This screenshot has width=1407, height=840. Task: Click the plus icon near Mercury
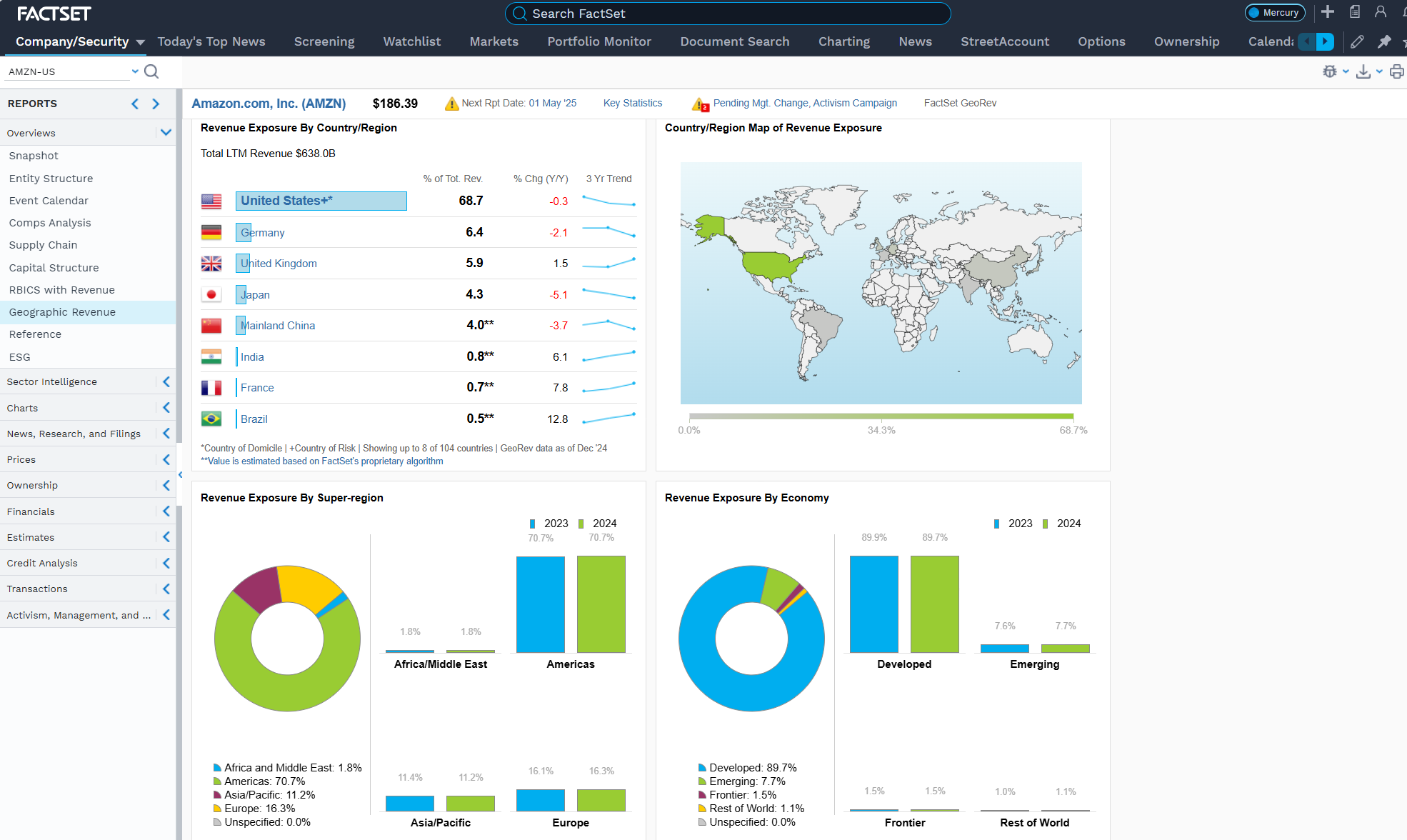[x=1328, y=12]
